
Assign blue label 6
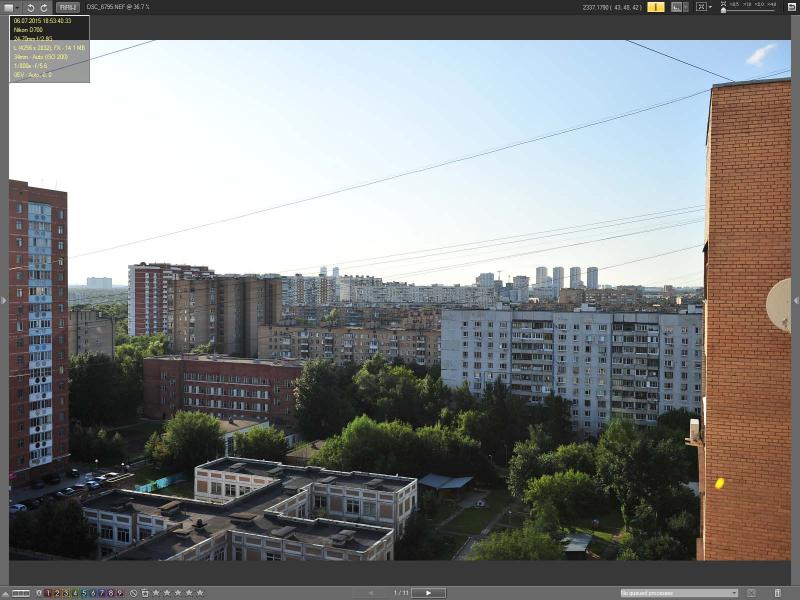tap(93, 593)
